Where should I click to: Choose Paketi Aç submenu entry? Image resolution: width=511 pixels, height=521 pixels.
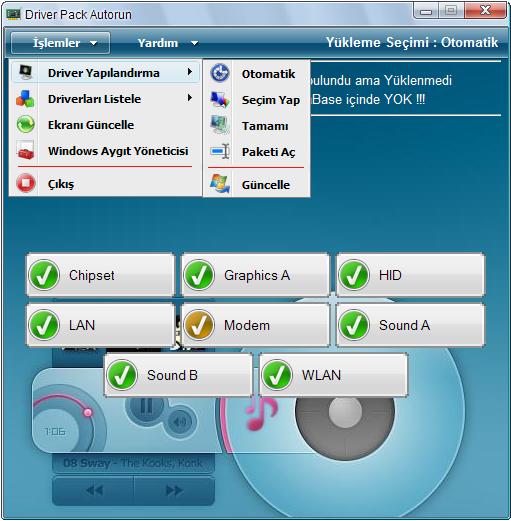(x=257, y=152)
